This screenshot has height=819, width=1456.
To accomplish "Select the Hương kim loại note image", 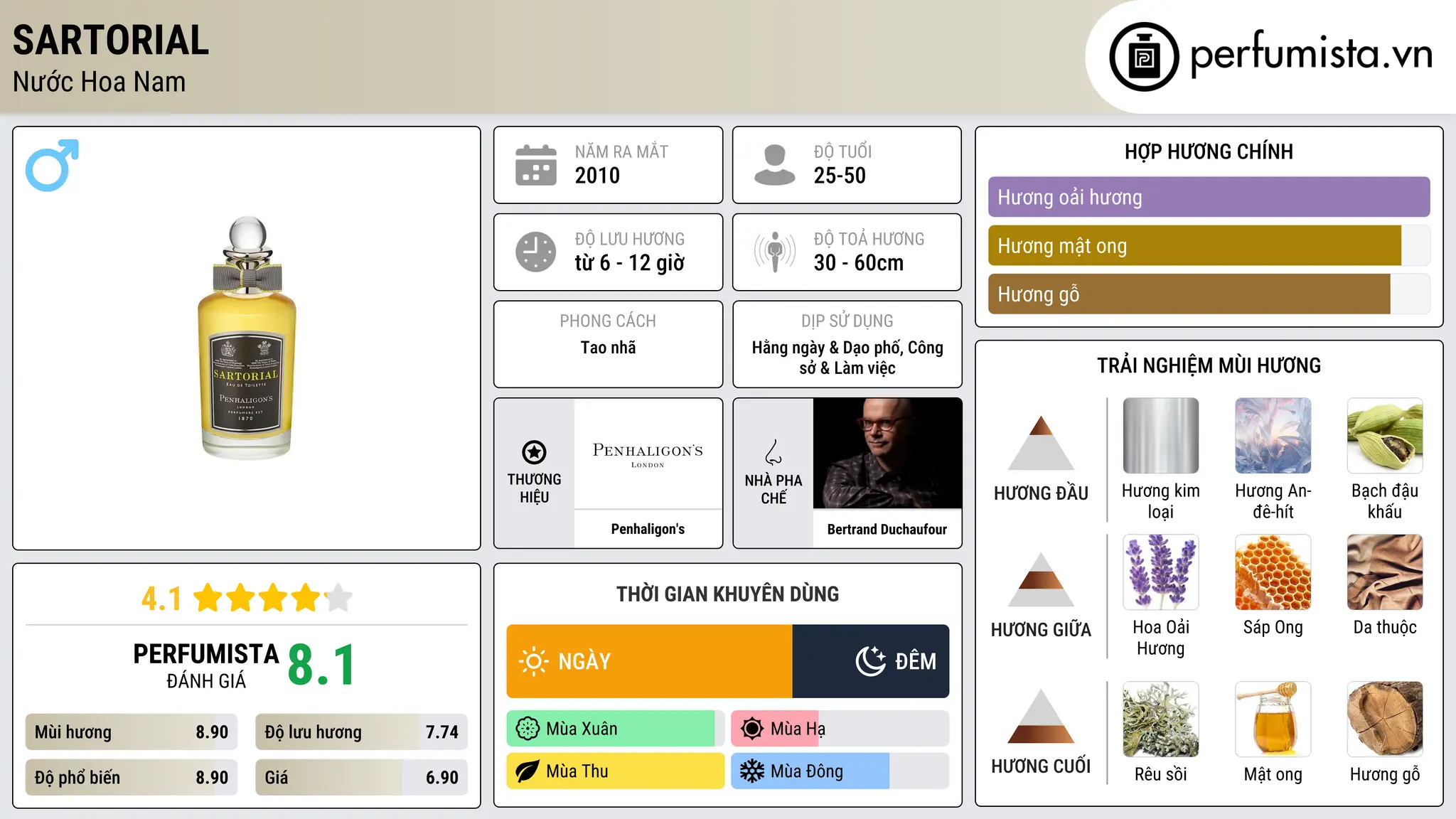I will [1160, 435].
